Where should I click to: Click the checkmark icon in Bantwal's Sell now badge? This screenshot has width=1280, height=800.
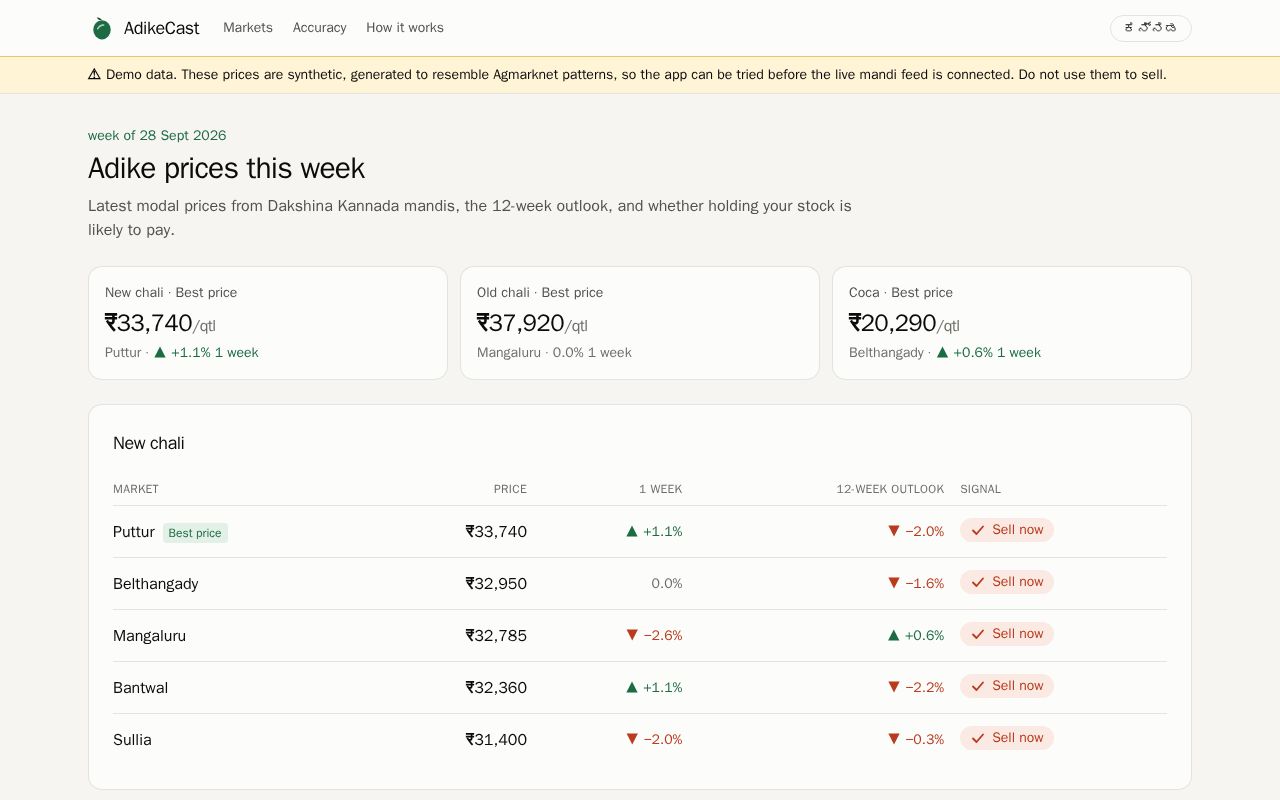pos(978,686)
